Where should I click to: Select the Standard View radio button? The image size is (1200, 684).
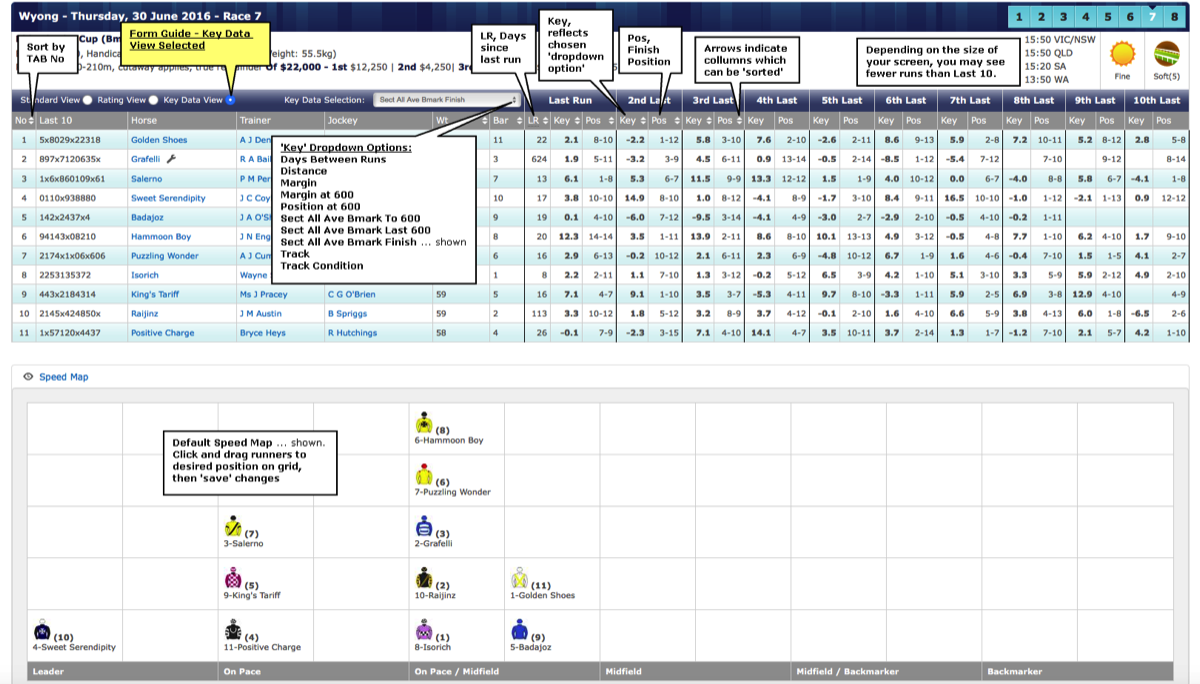88,100
